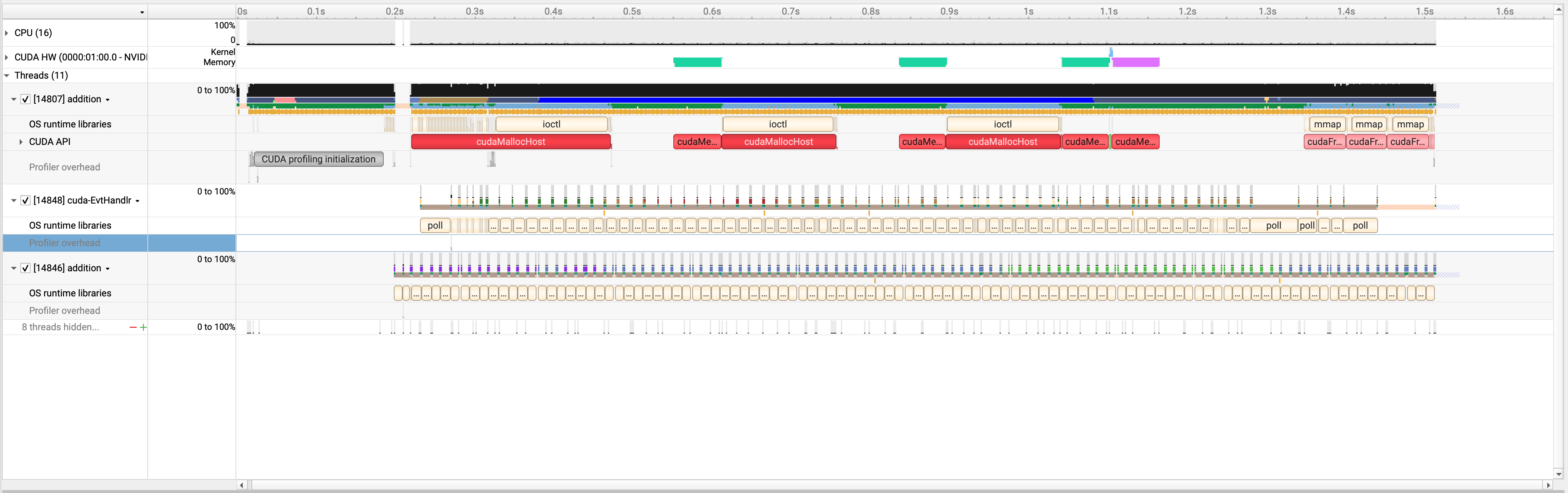Click the green plus show-threads icon
Screen dimensions: 1568x493
click(143, 327)
